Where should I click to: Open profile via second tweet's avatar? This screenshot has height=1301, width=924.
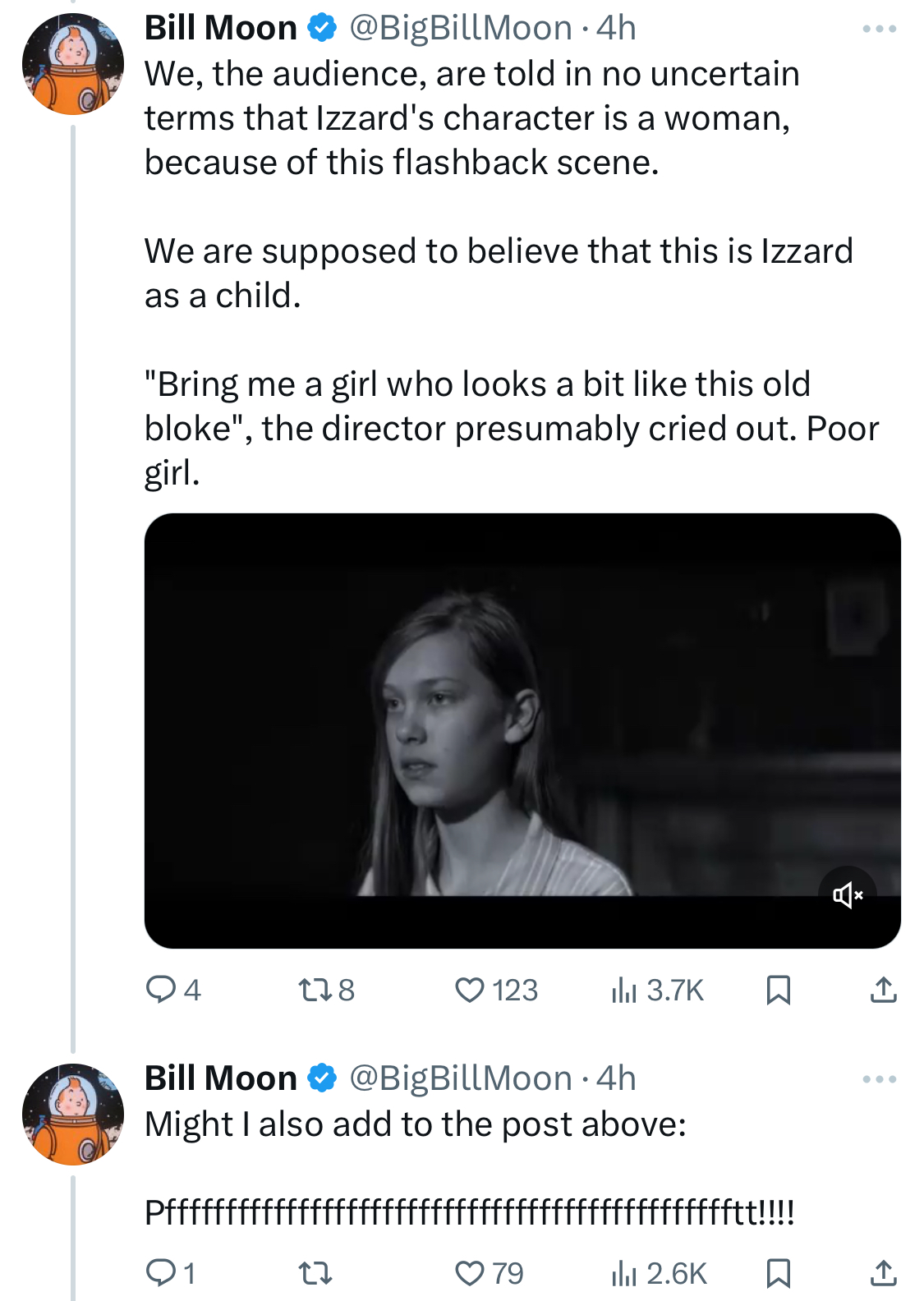click(73, 1115)
